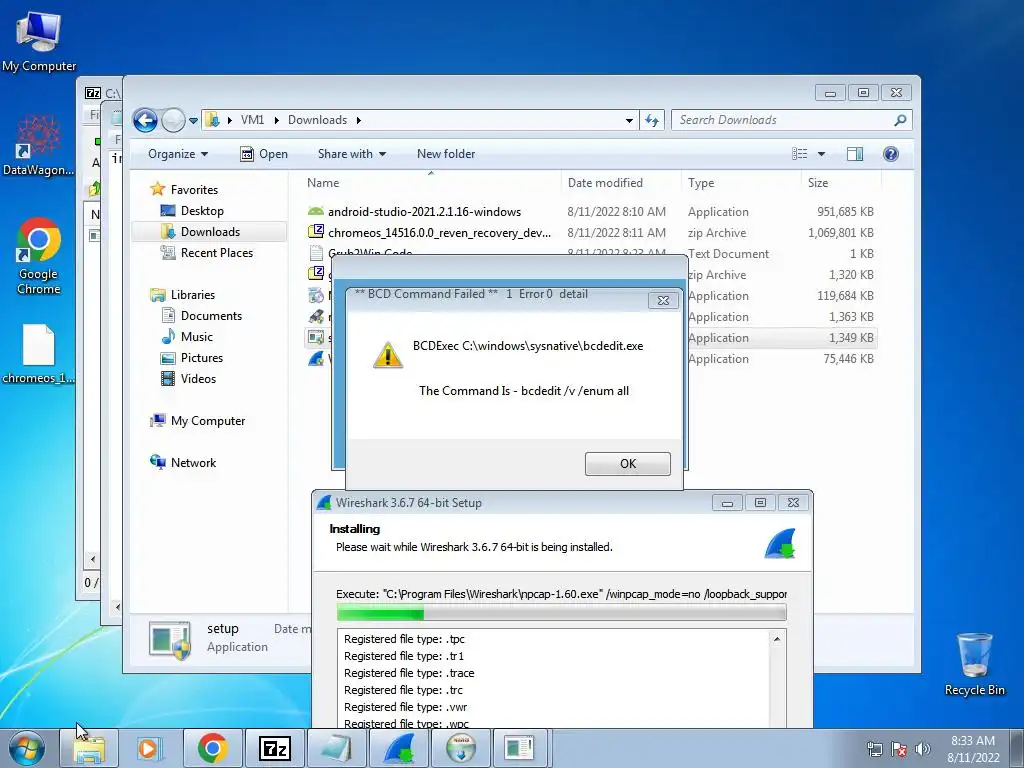
Task: Click Open in Explorer toolbar
Action: coord(264,154)
